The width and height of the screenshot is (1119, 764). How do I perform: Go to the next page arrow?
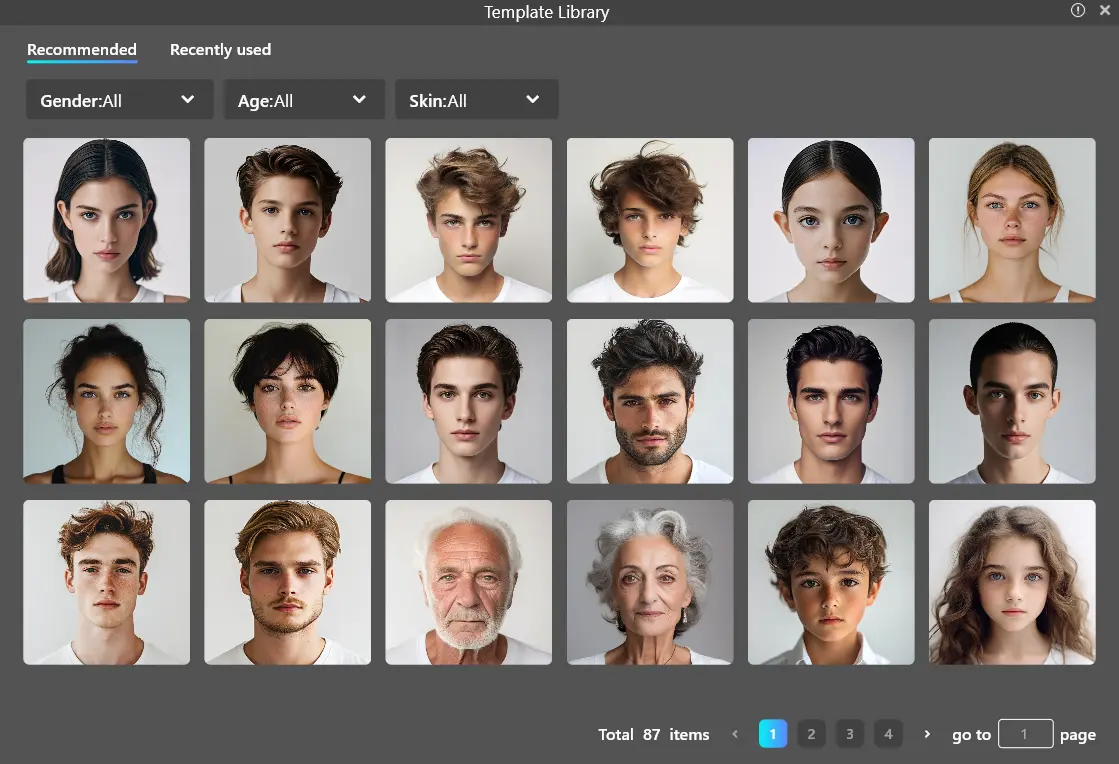pyautogui.click(x=927, y=734)
